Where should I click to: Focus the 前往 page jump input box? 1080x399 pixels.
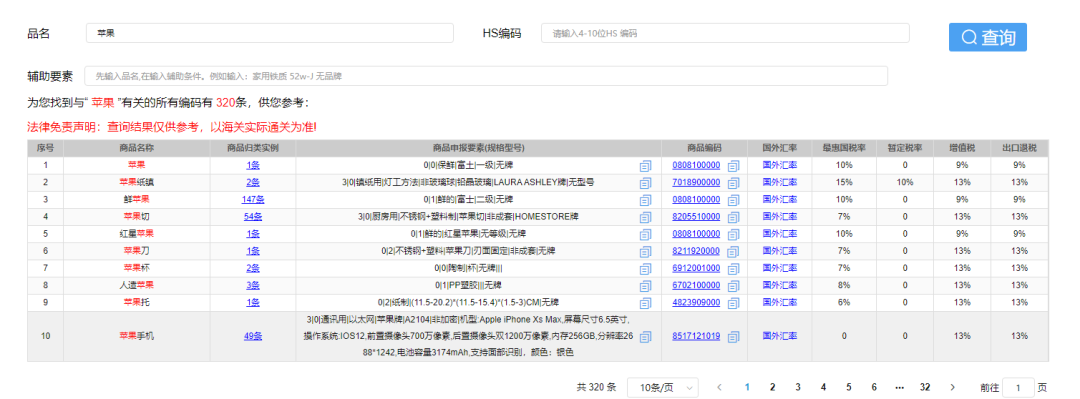tap(1019, 387)
